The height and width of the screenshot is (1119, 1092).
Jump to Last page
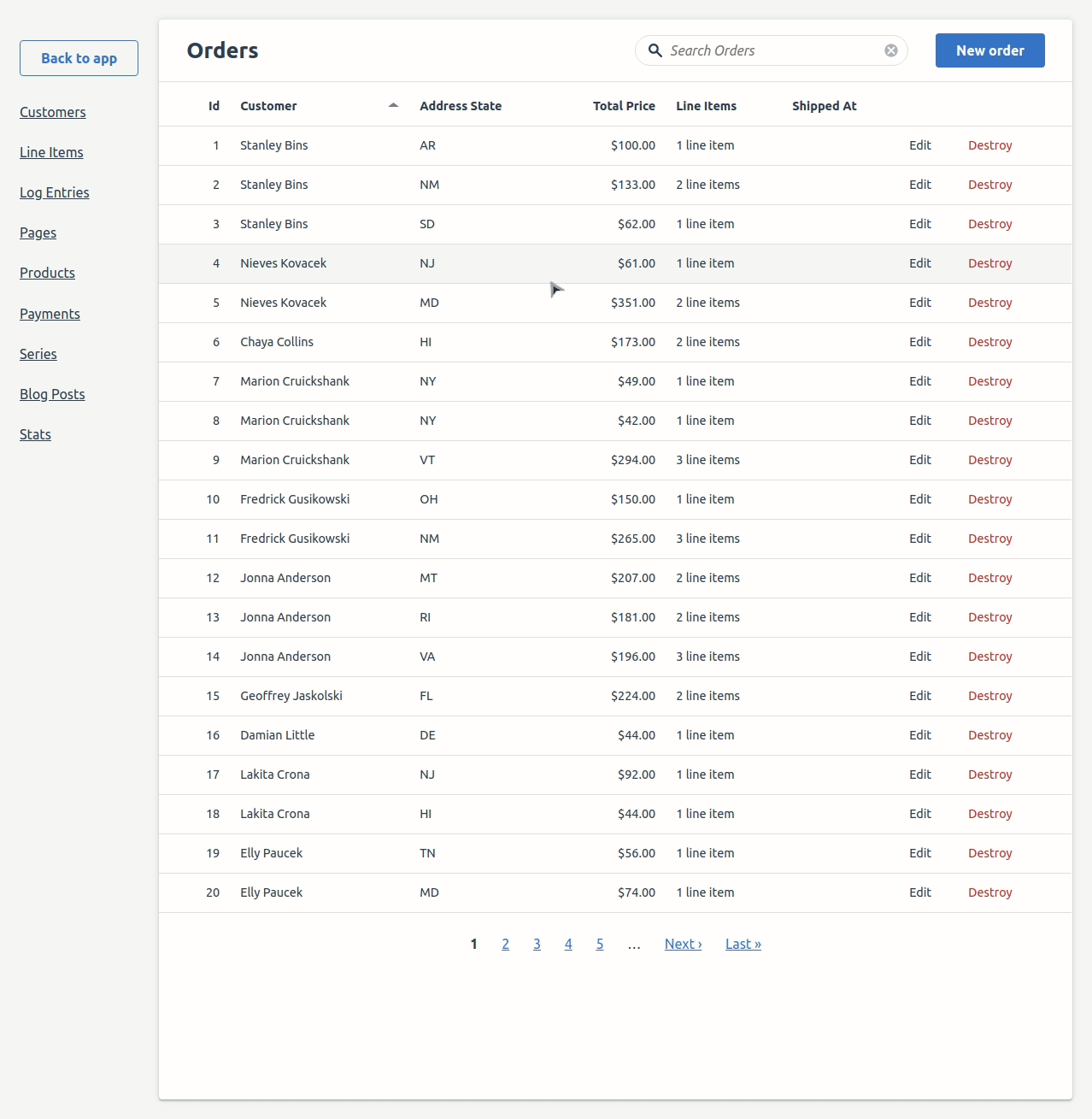pos(743,944)
